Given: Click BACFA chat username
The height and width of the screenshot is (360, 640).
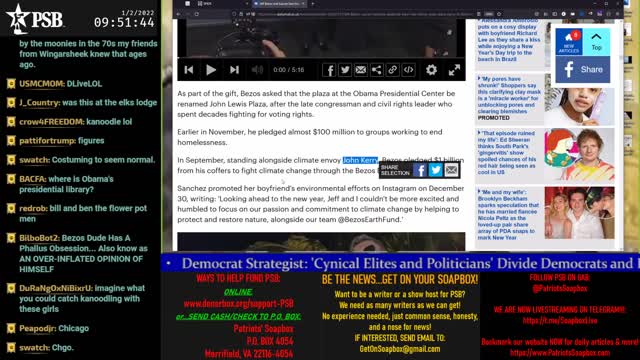Looking at the screenshot, I should pos(33,179).
